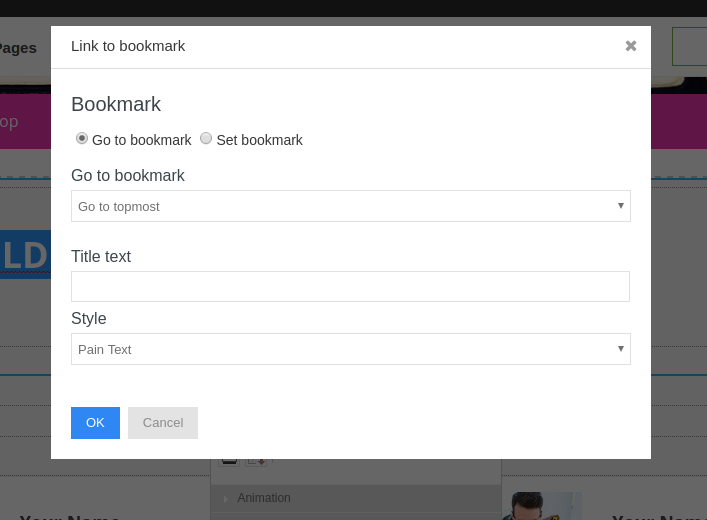
Task: Click the green outlined button at top right
Action: tap(689, 46)
